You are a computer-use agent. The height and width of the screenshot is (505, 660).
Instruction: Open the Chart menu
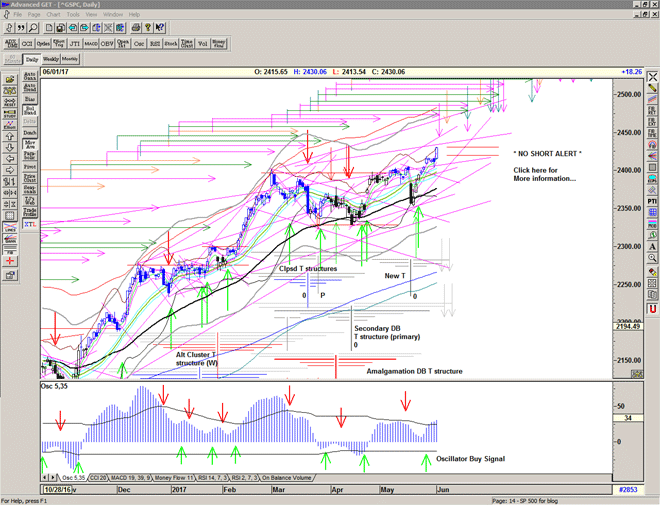[x=53, y=15]
